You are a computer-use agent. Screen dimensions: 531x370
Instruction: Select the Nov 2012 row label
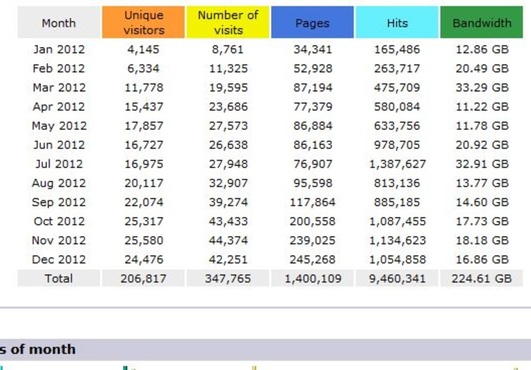tap(59, 240)
